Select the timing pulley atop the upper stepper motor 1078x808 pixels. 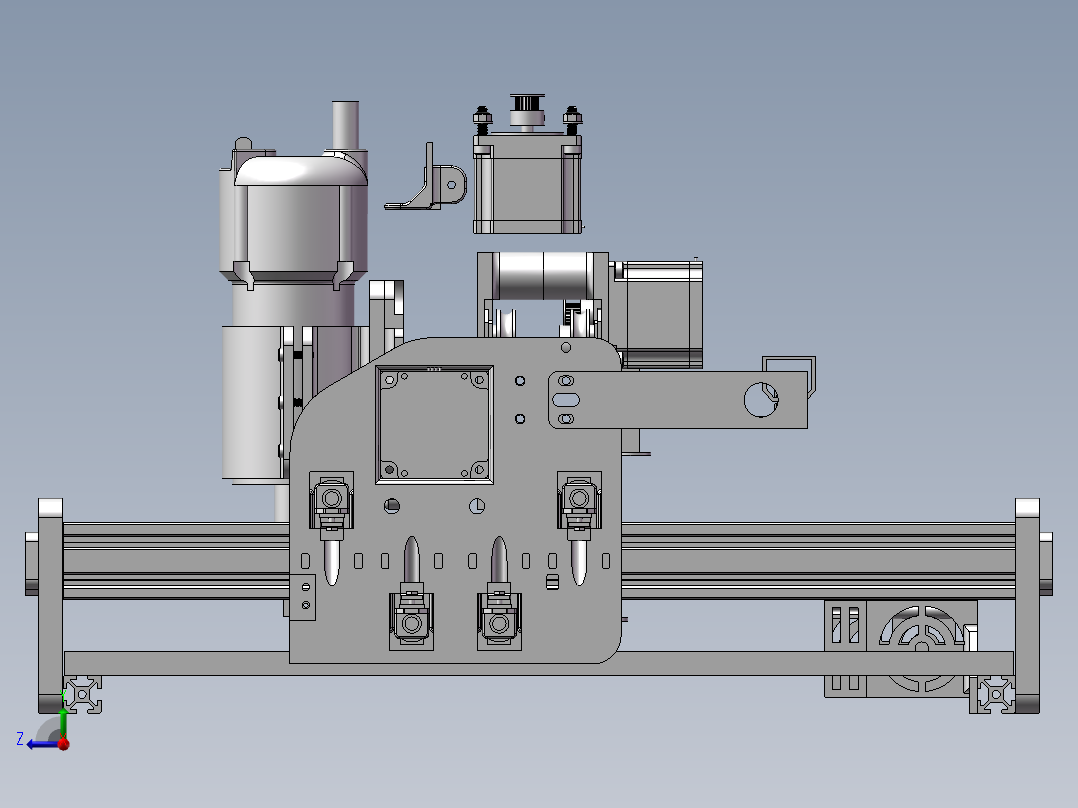tap(527, 111)
